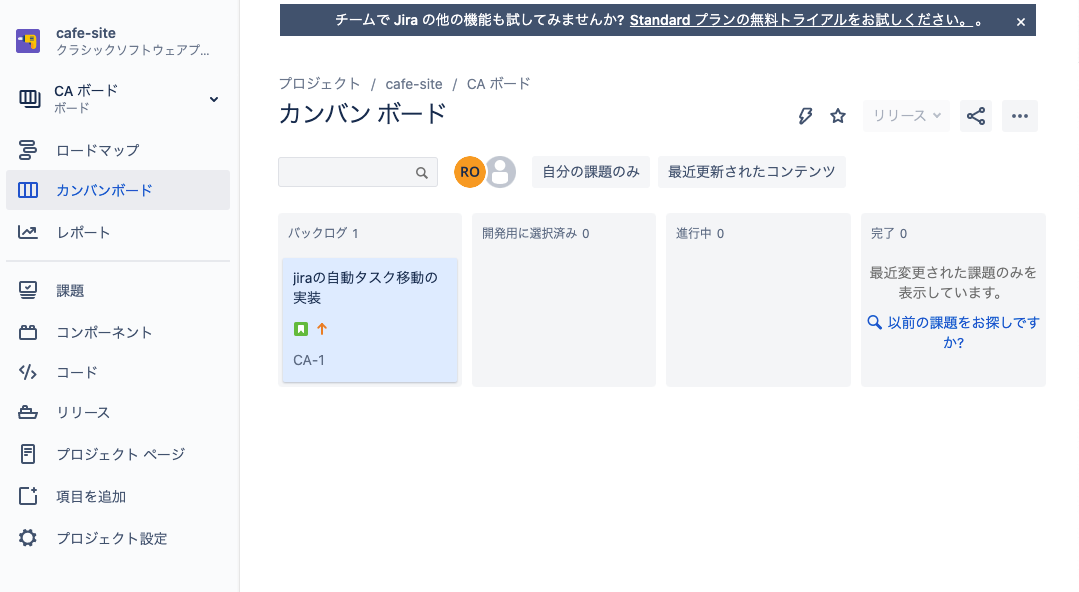The image size is (1079, 592).
Task: Click the board search input field
Action: pyautogui.click(x=350, y=172)
